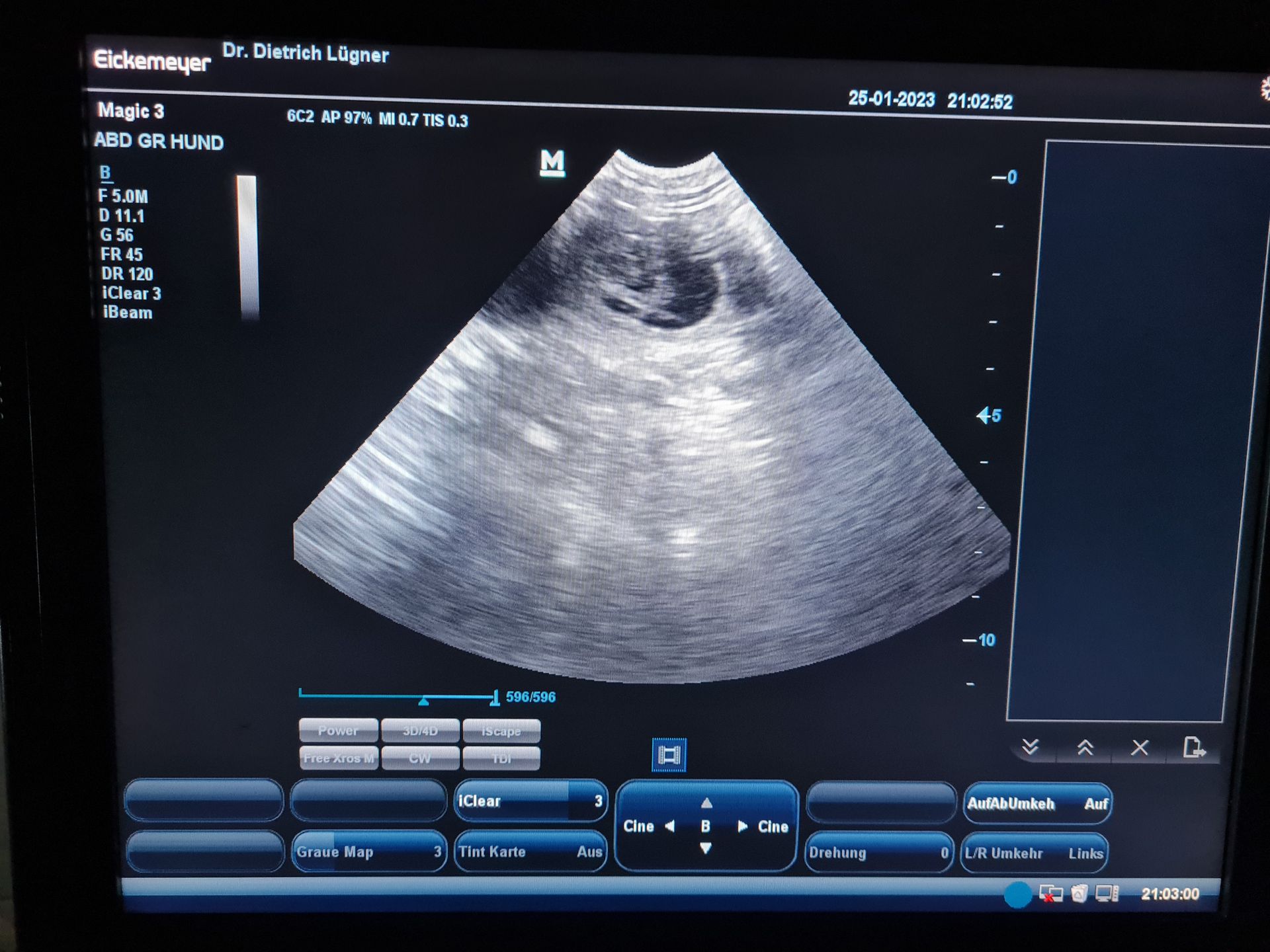Image resolution: width=1270 pixels, height=952 pixels.
Task: Click the network disconnected status icon
Action: click(1050, 894)
